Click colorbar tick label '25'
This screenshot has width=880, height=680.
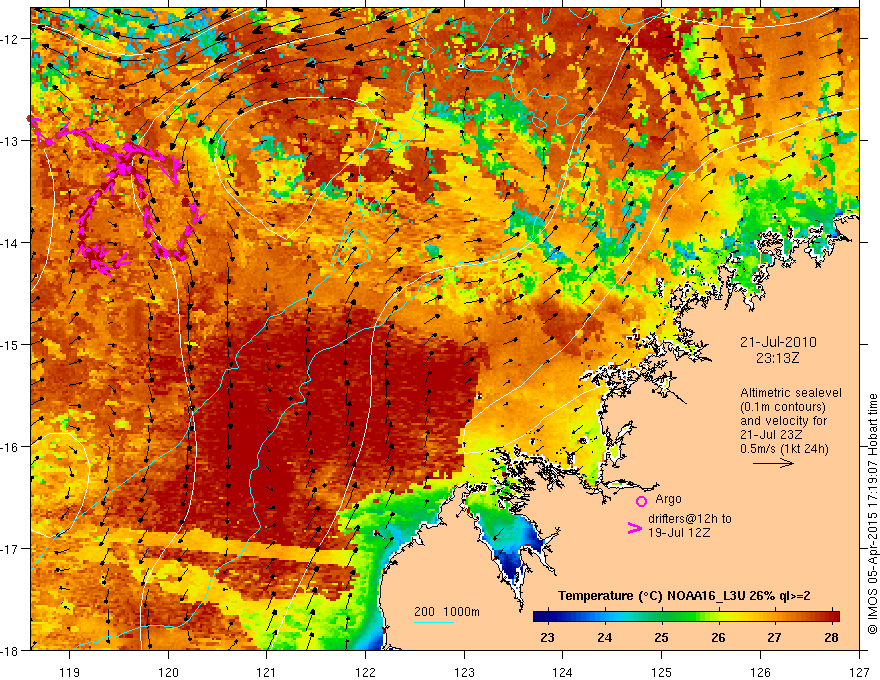[661, 637]
